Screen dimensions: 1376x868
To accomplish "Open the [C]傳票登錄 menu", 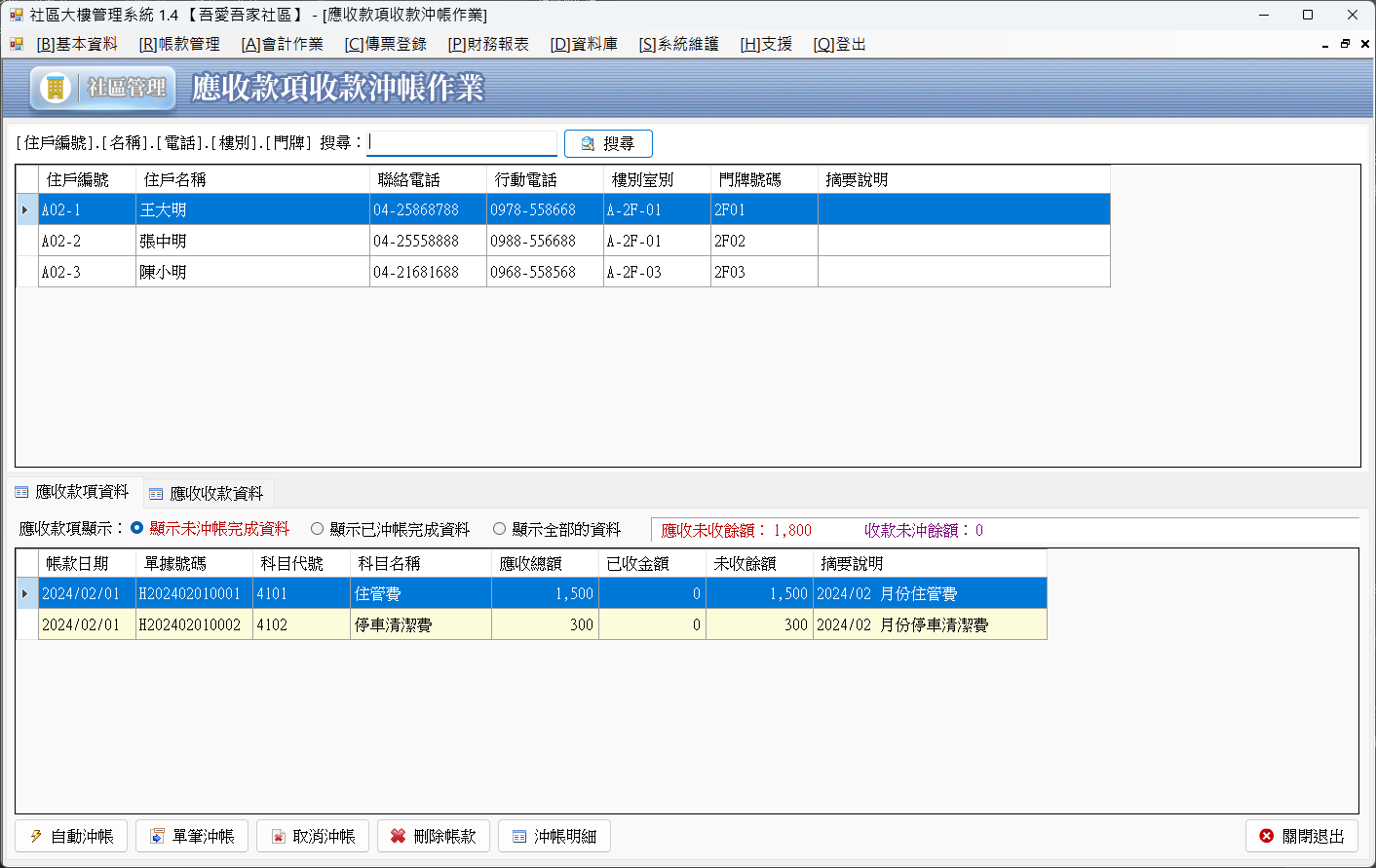I will (385, 44).
